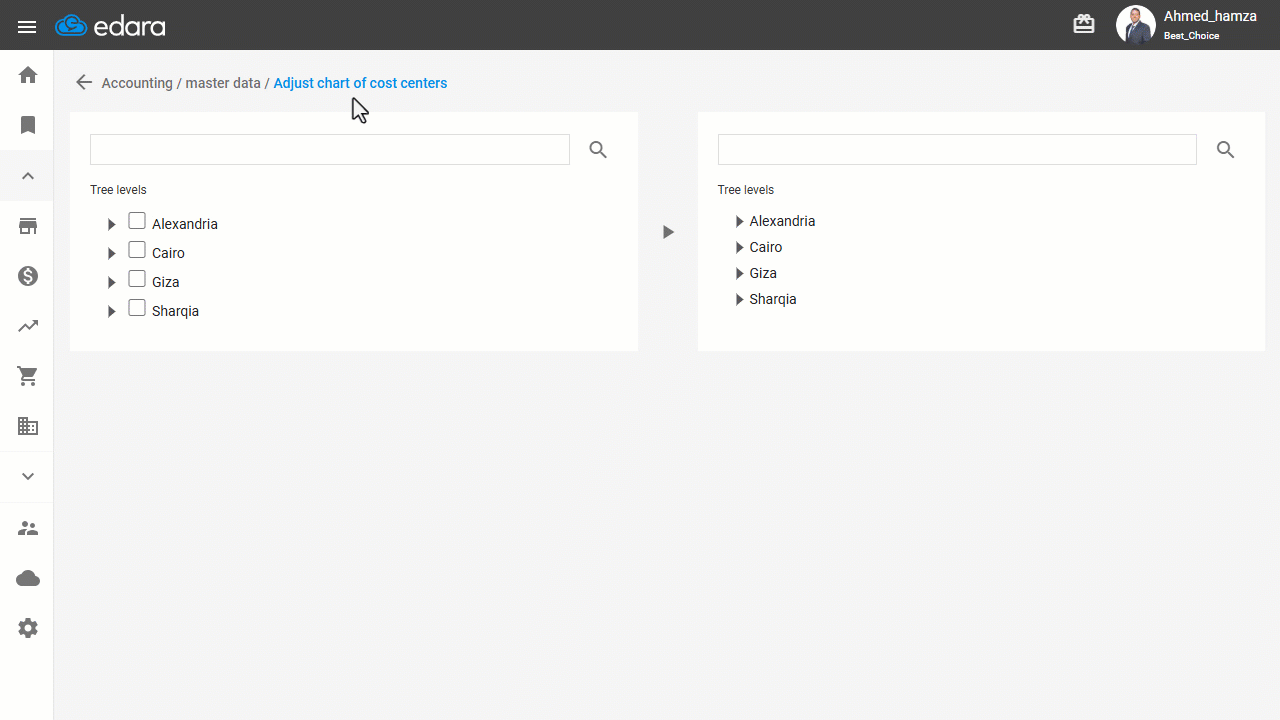Check the Giza checkbox
Viewport: 1280px width, 720px height.
click(x=137, y=279)
